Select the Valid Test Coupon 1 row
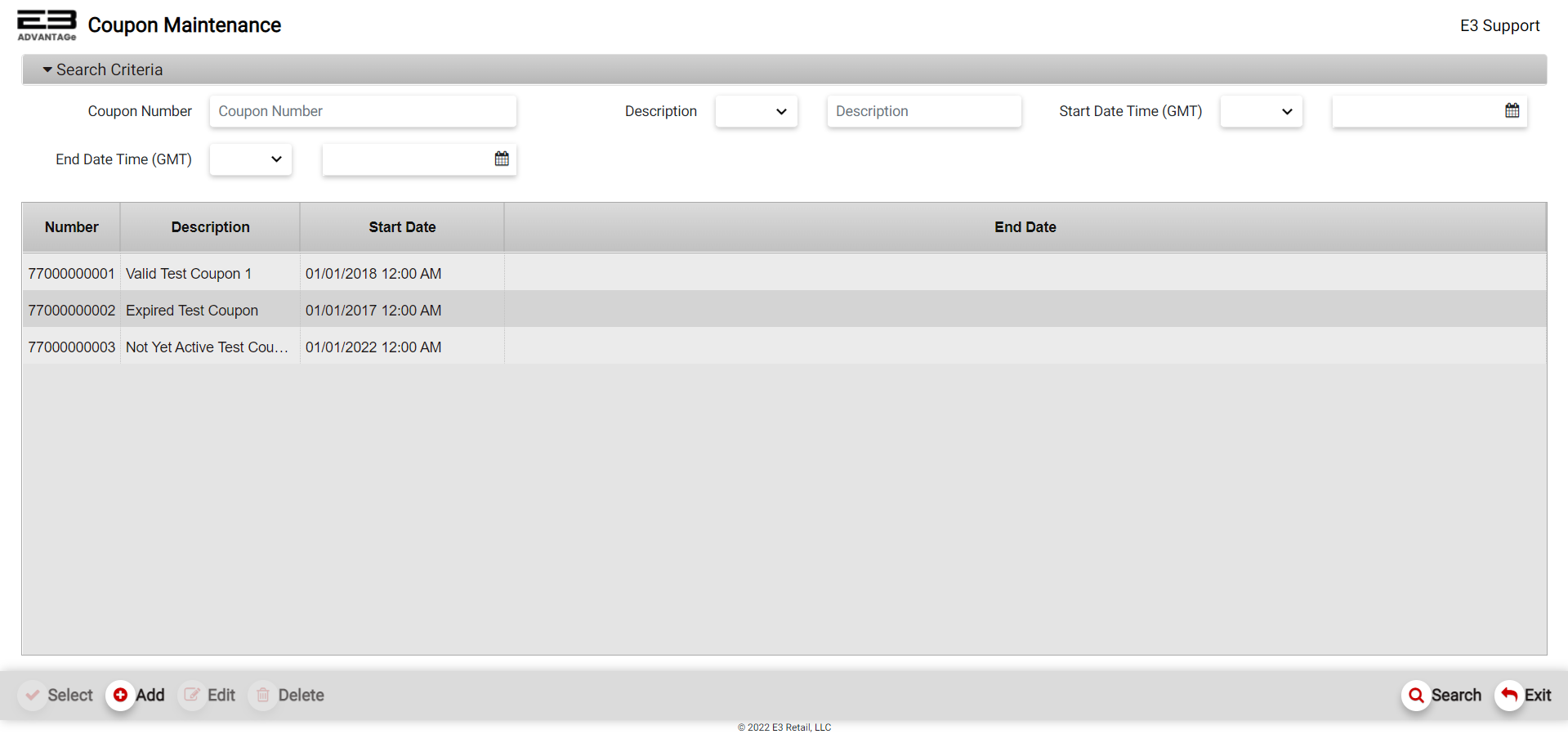 pos(189,274)
